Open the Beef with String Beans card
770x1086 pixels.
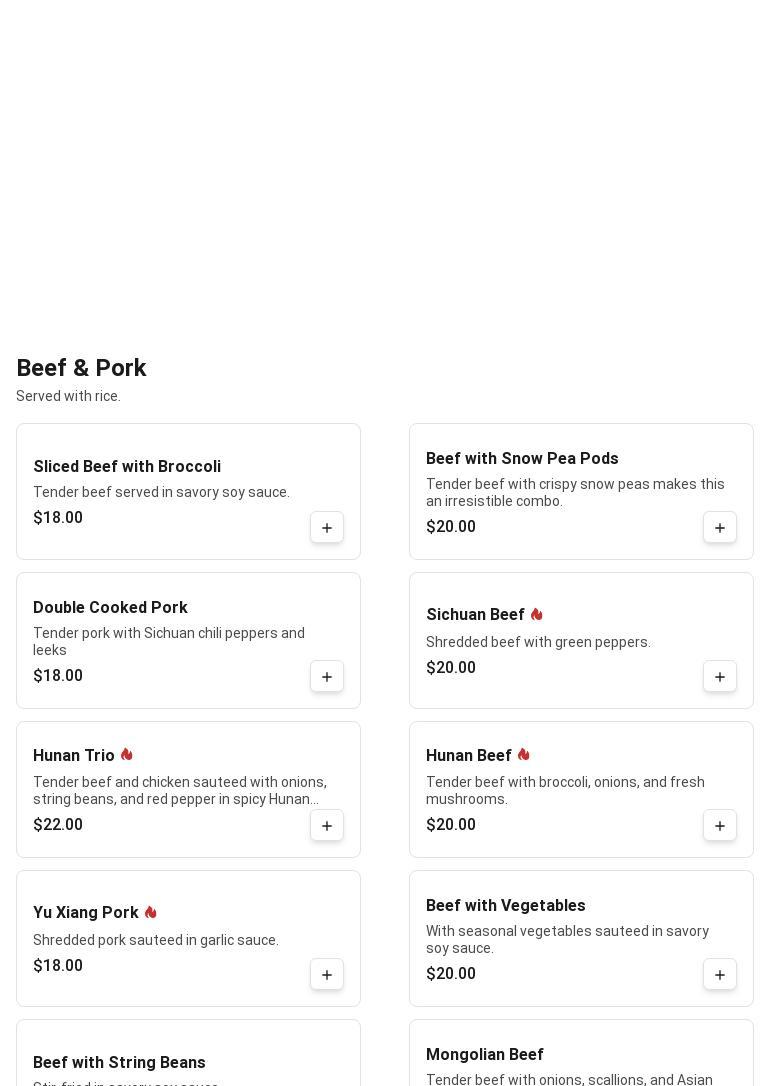pos(119,1063)
